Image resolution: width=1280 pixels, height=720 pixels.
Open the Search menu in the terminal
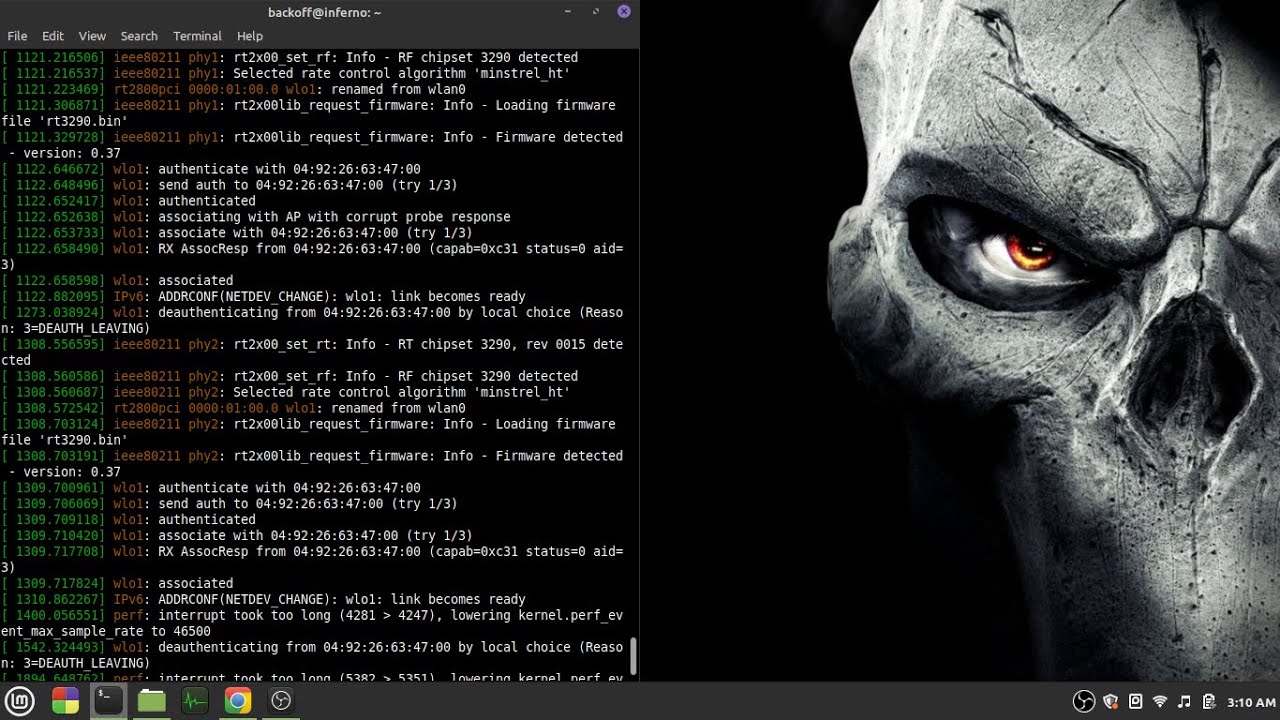click(139, 36)
